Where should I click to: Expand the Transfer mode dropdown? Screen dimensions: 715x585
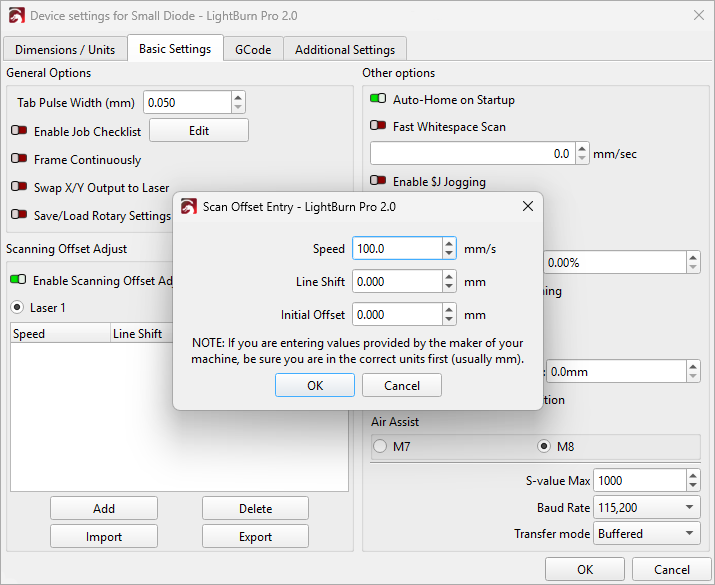pyautogui.click(x=646, y=534)
